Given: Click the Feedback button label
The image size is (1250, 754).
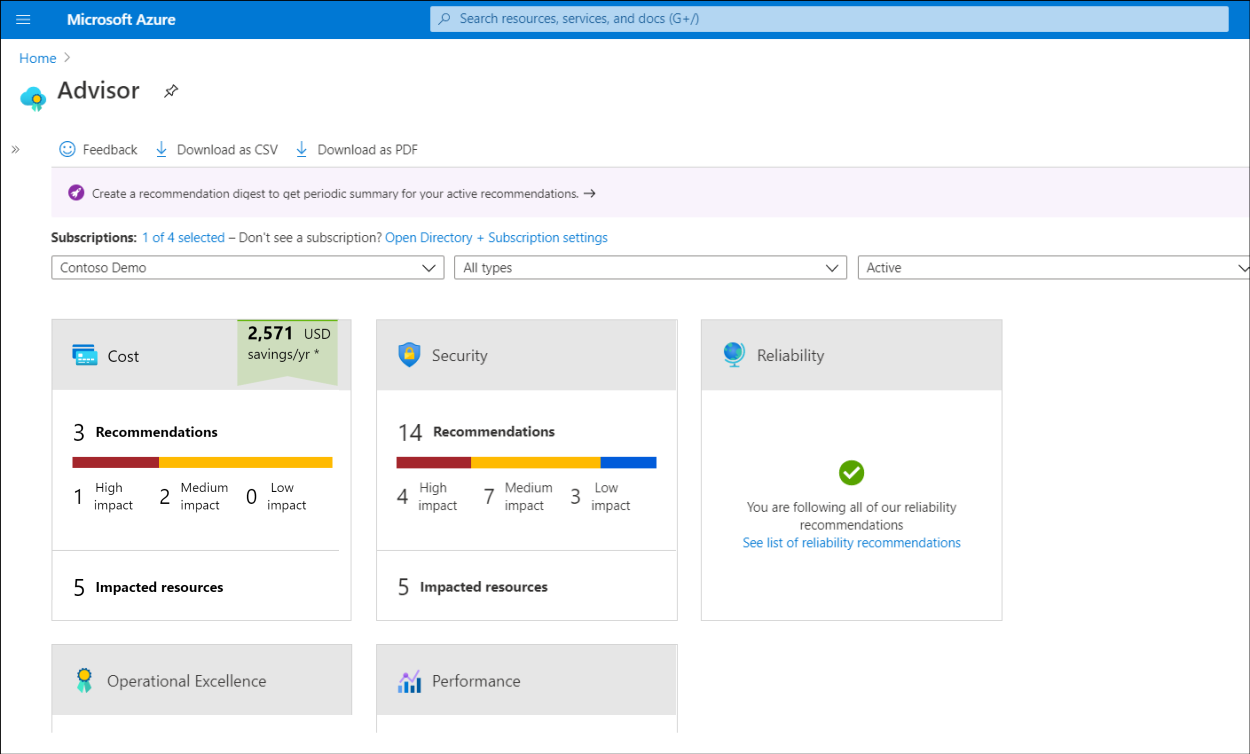Looking at the screenshot, I should 110,150.
